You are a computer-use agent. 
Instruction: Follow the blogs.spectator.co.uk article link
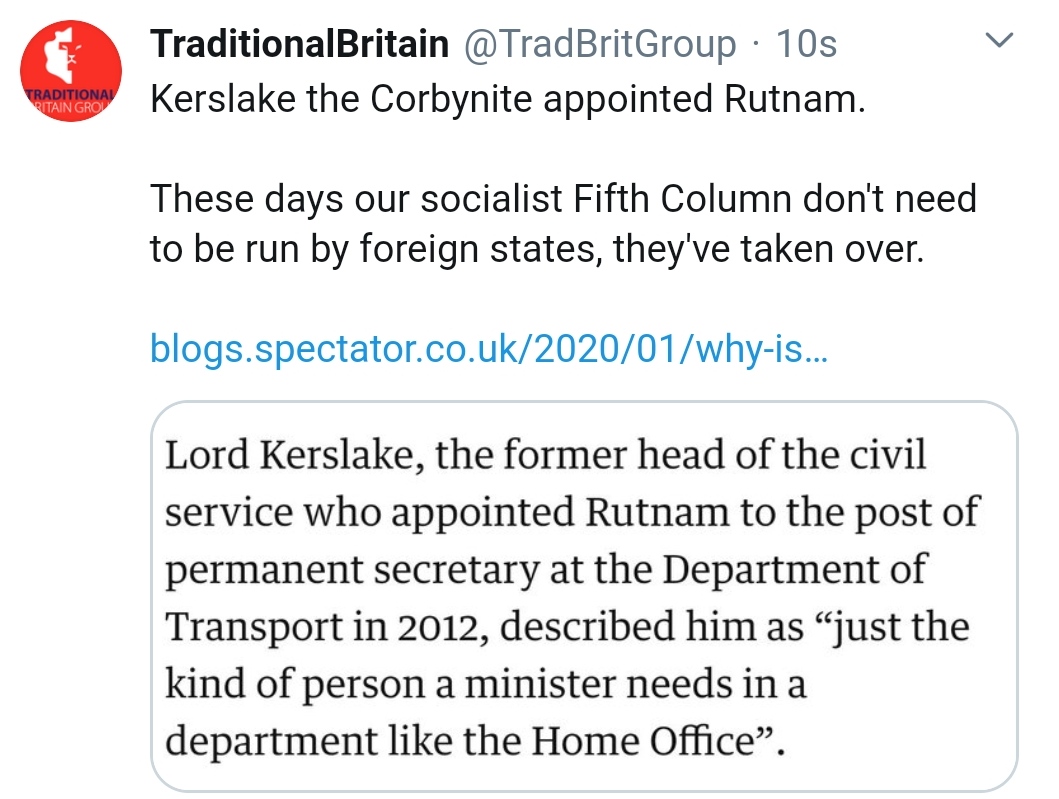tap(488, 350)
